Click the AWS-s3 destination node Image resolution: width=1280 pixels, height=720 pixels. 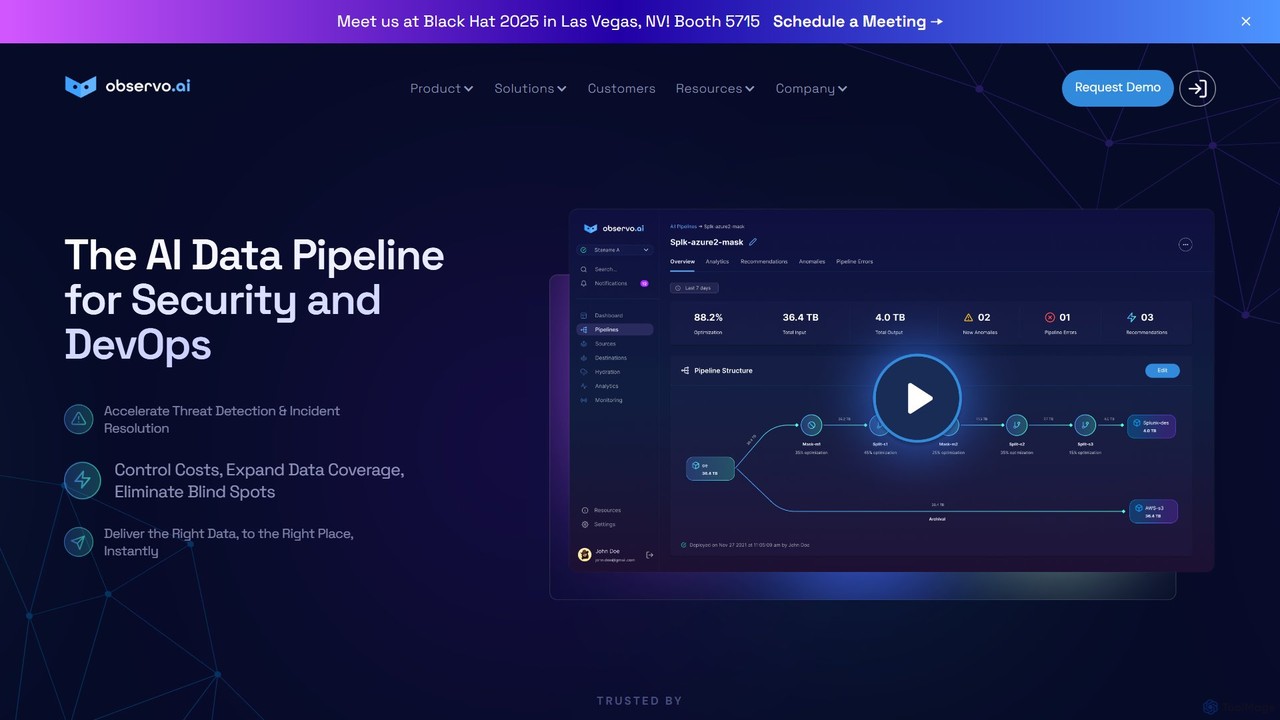pyautogui.click(x=1153, y=512)
